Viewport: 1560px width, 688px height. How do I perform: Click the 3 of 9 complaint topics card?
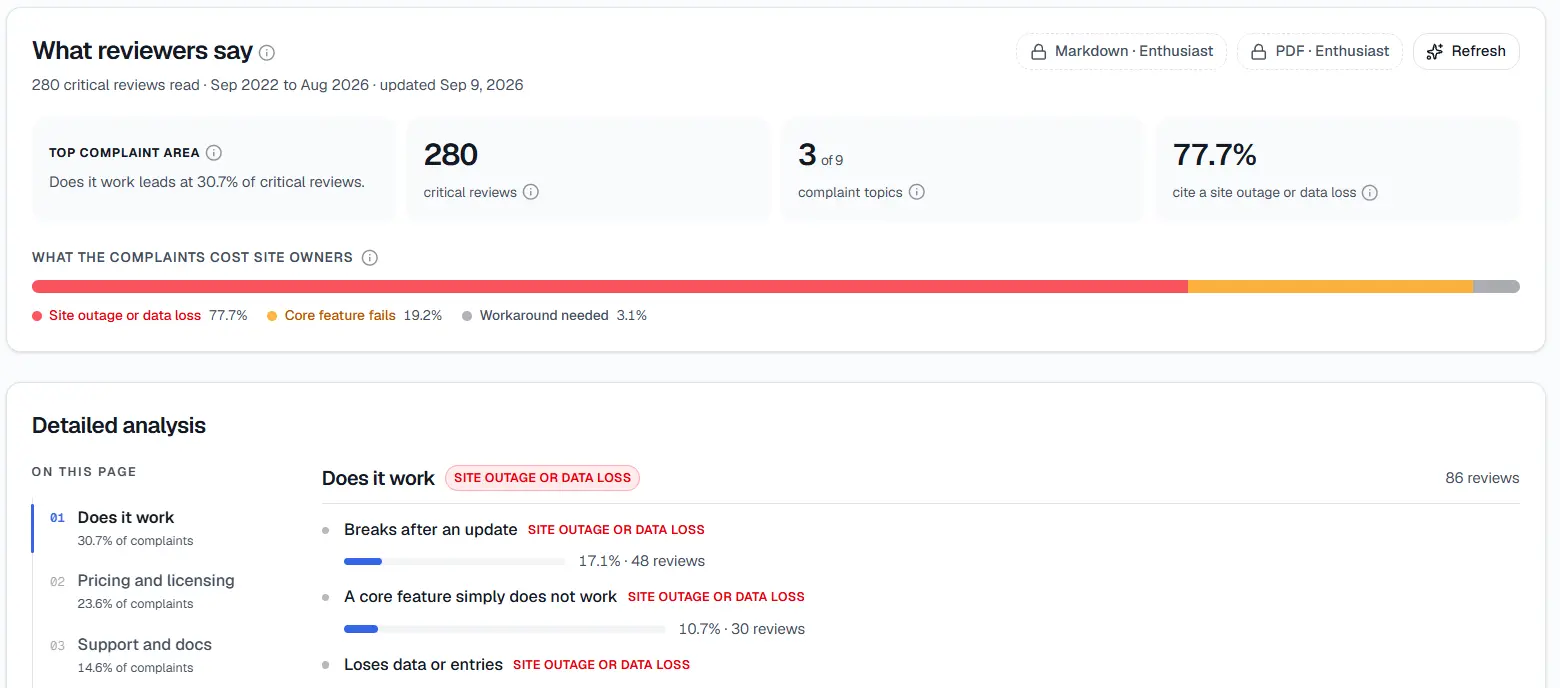[x=962, y=169]
